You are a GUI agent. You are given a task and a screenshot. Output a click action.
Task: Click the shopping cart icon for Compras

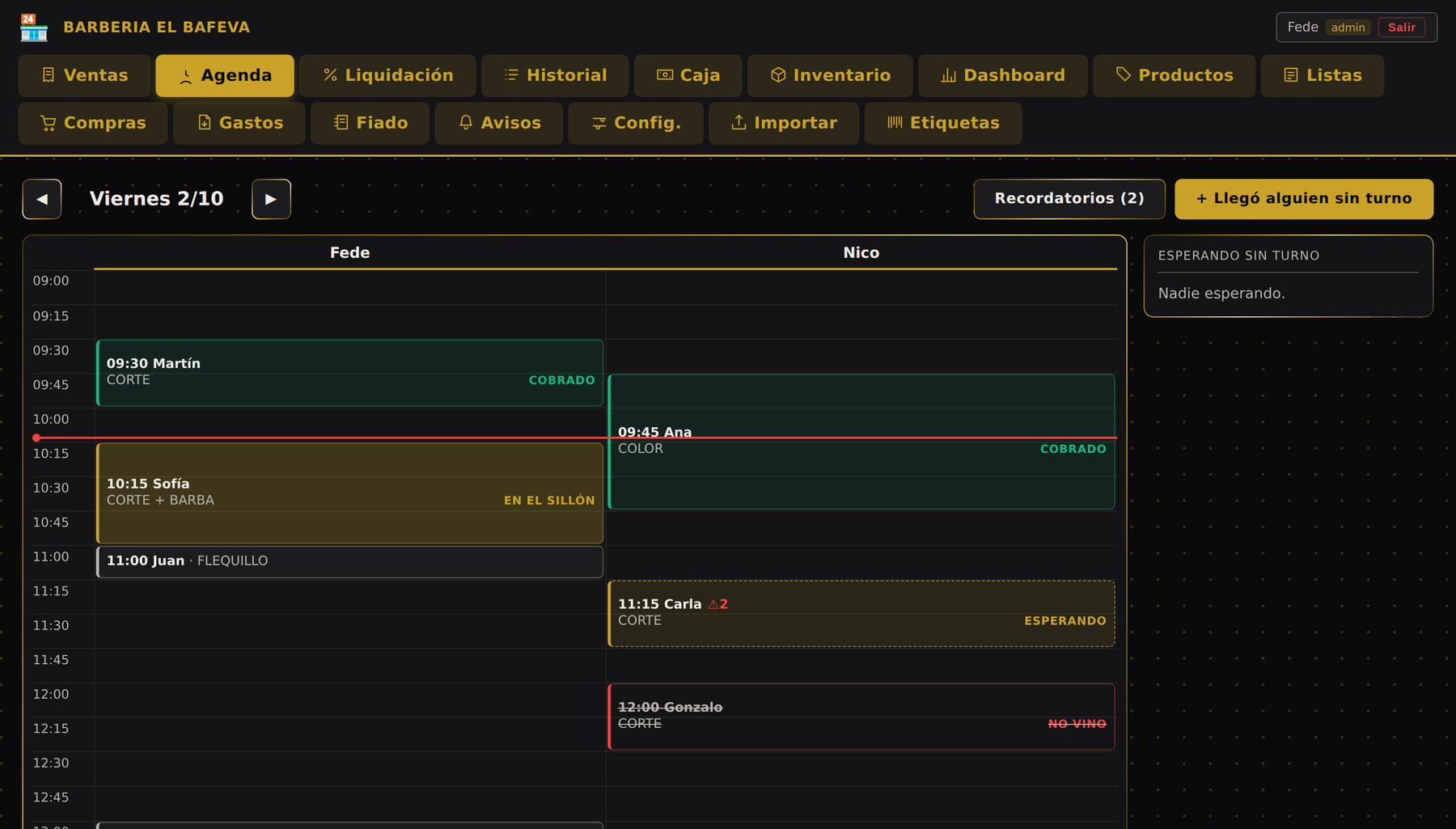49,123
